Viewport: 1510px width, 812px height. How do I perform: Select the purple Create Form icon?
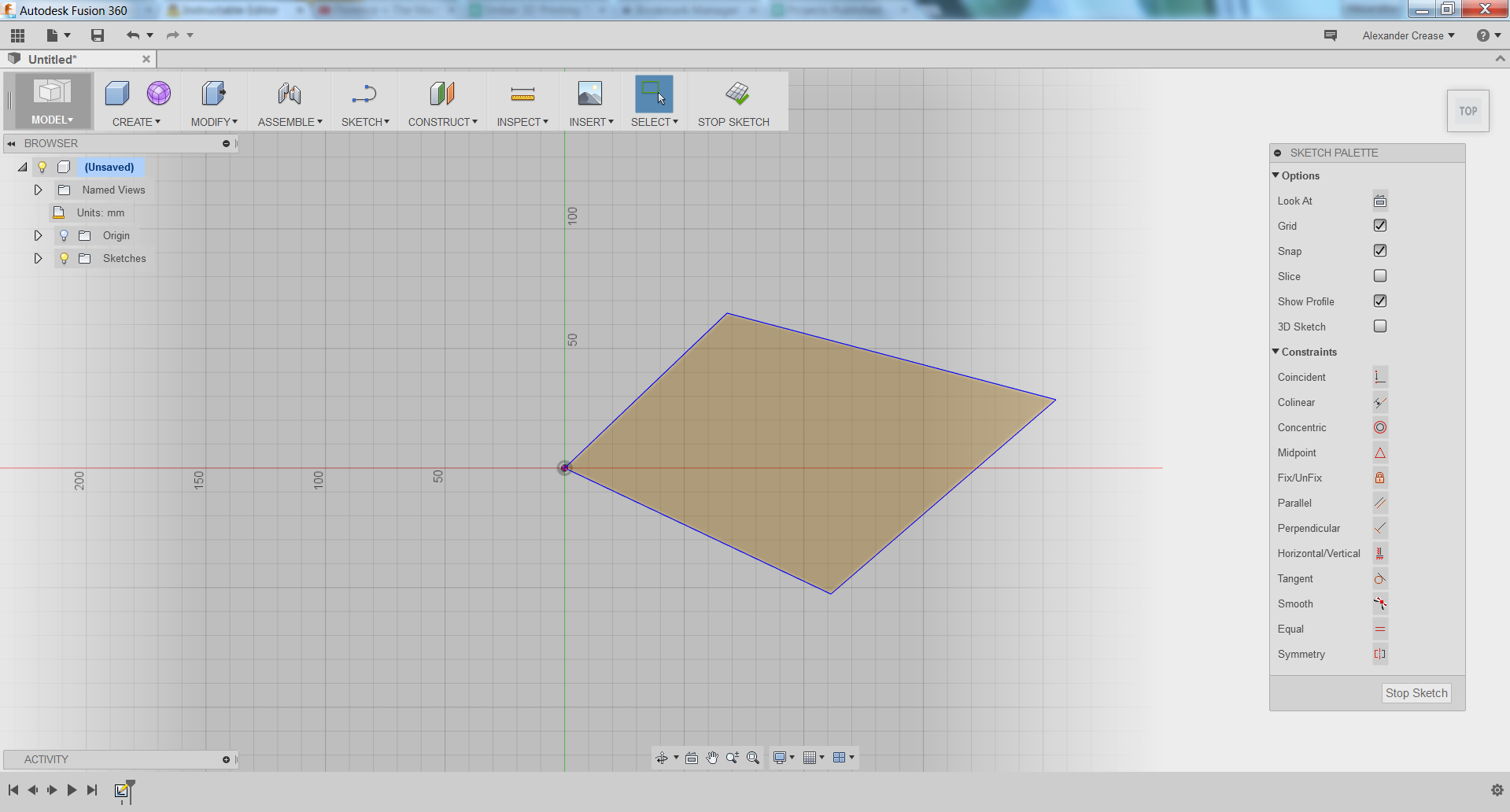pos(159,94)
